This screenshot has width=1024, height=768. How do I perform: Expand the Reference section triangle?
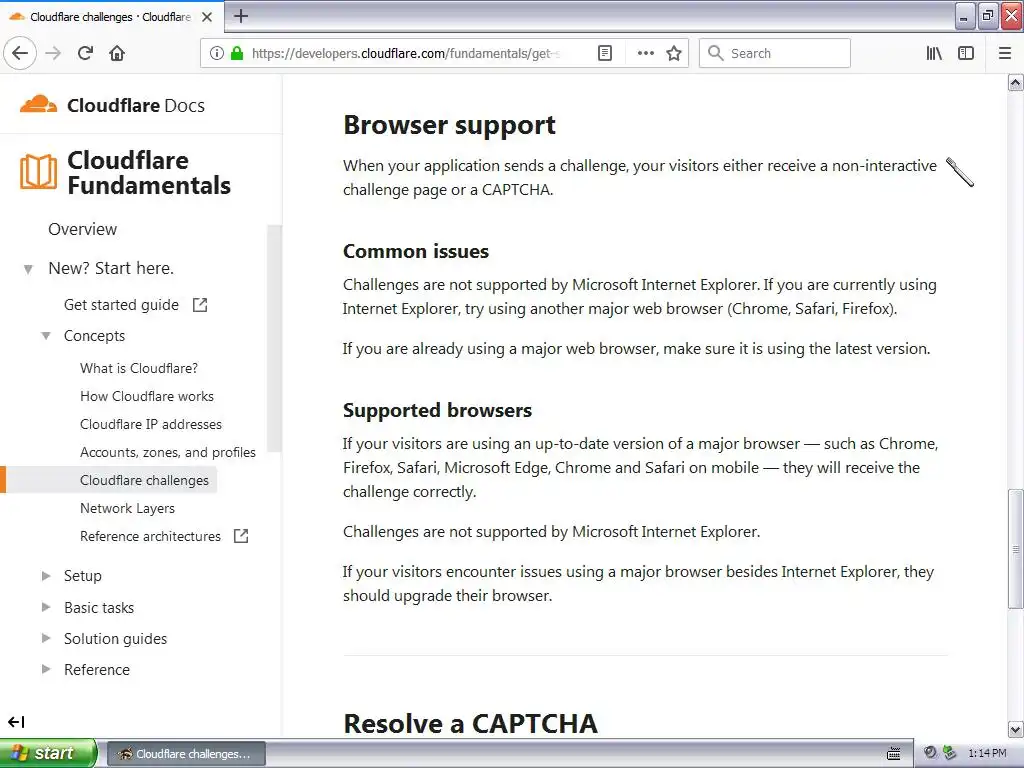click(46, 669)
